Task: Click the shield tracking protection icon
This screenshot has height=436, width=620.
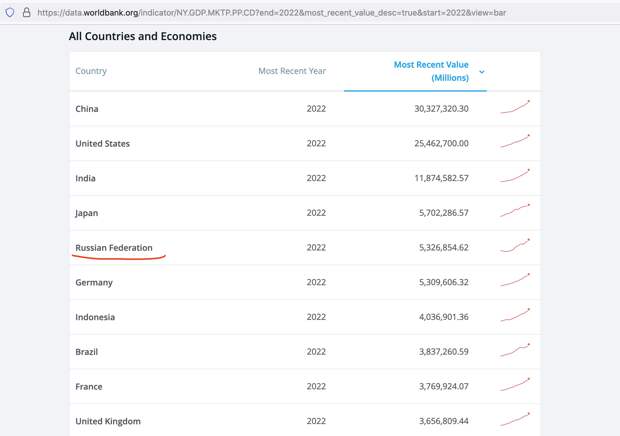Action: tap(10, 13)
